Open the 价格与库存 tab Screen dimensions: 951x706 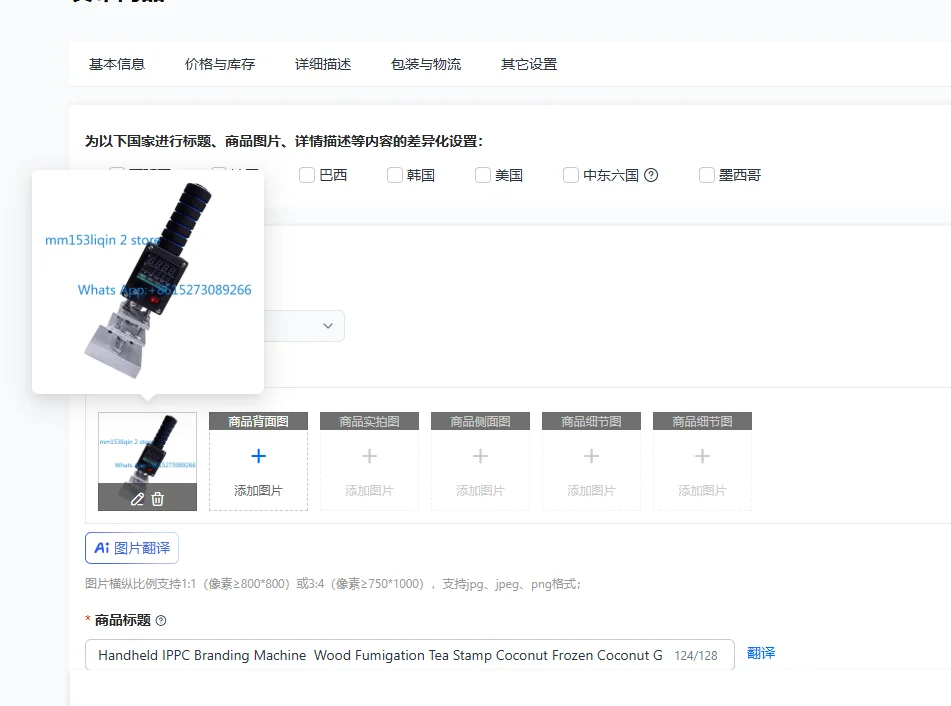click(220, 64)
